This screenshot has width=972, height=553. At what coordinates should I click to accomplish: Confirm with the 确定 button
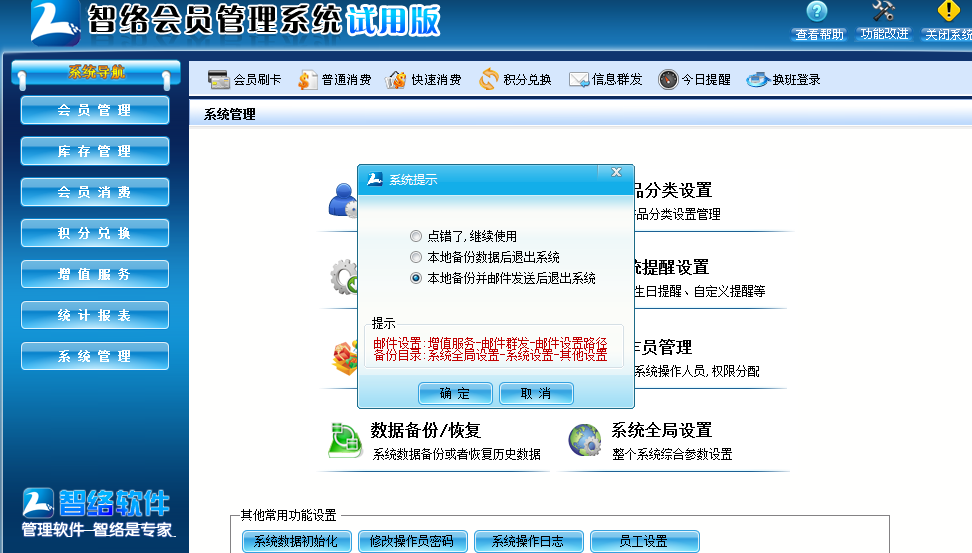(455, 394)
